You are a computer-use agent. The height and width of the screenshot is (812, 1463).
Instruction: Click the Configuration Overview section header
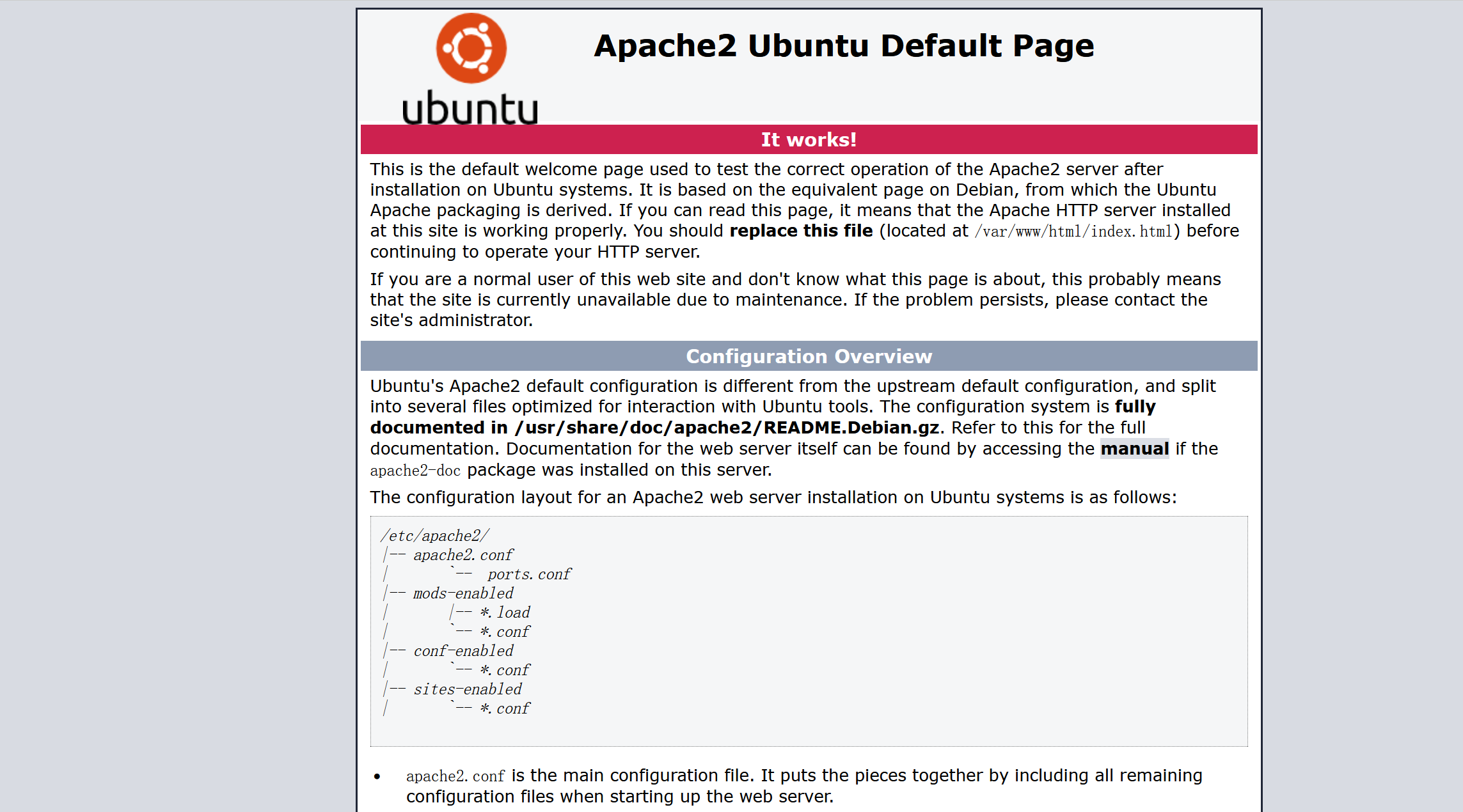[809, 356]
